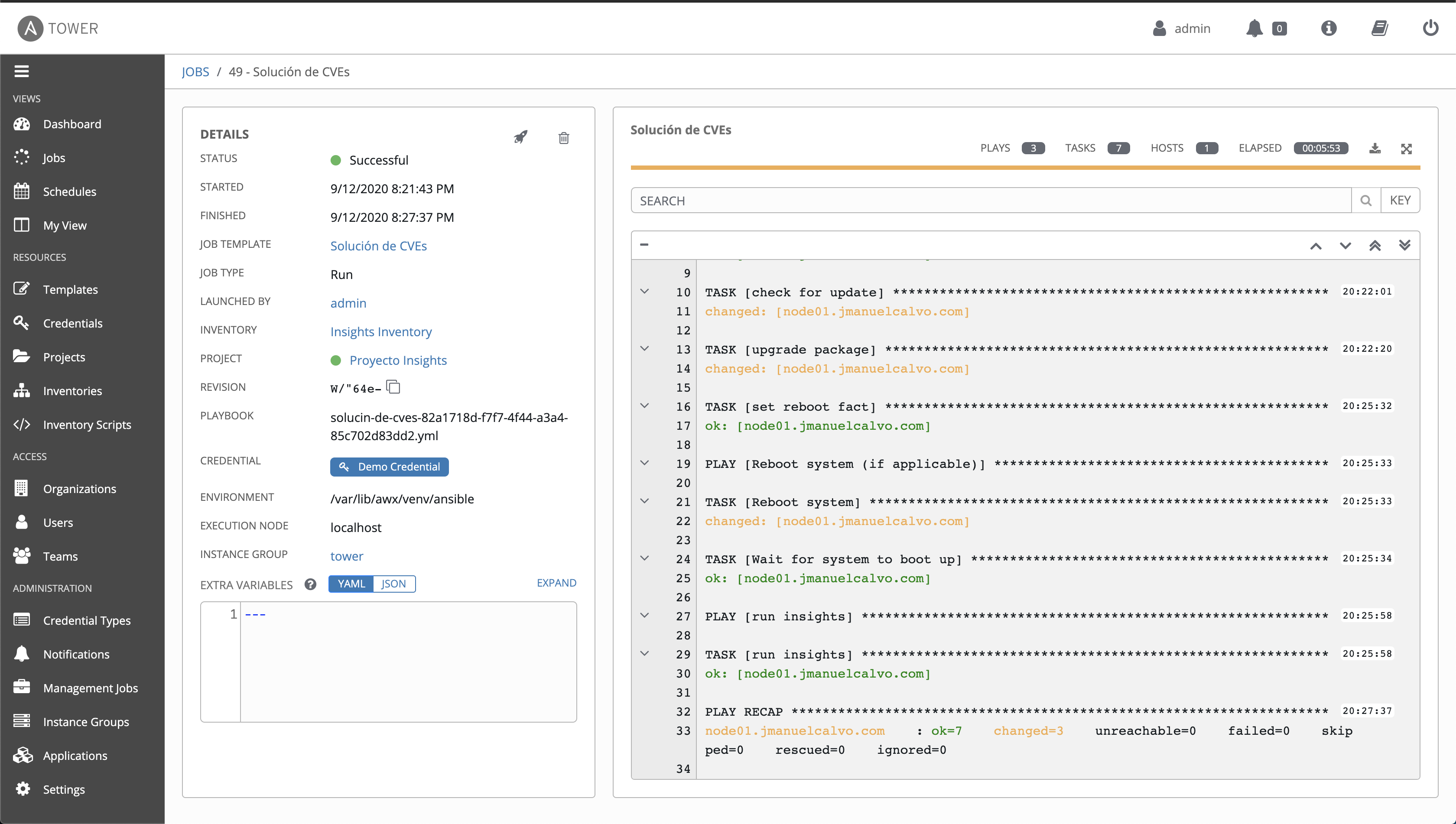Go to previous output page
Screen dimensions: 1456x824
(x=1316, y=246)
